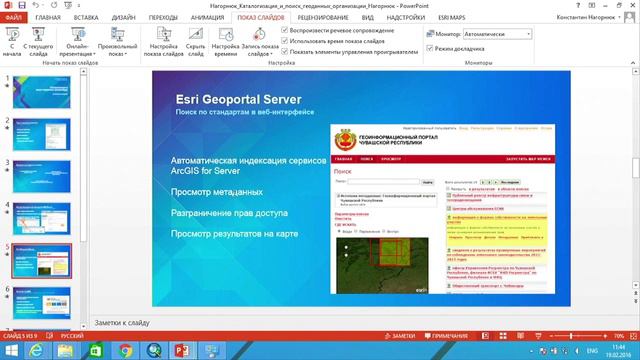Open Online presentation option

(x=78, y=42)
